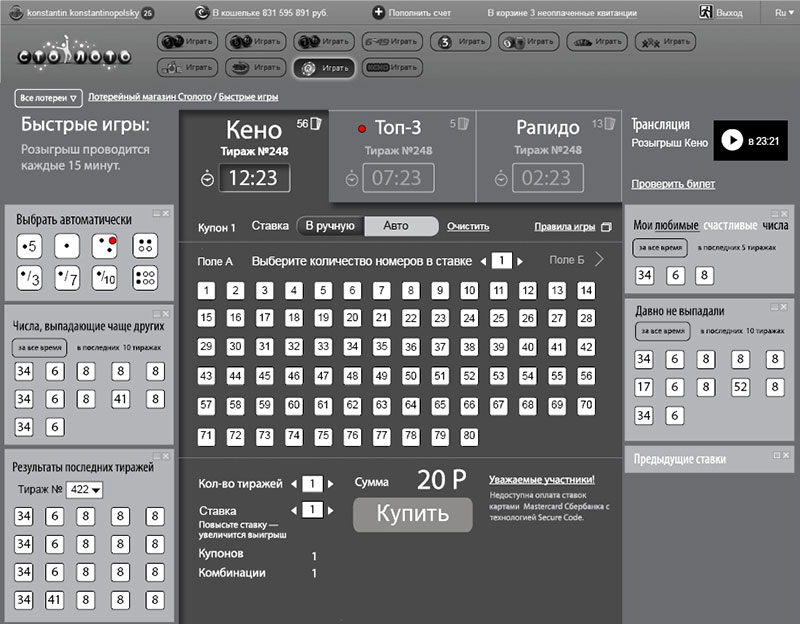Toggle number 40 in Поле А
The image size is (800, 624).
[498, 348]
